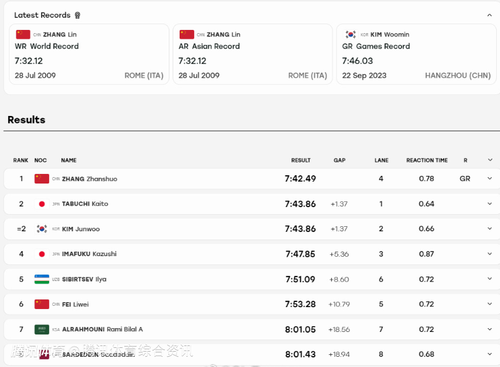500x367 pixels.
Task: Open ALRAHMOUNI Rami Bilal A name
Action: click(103, 329)
